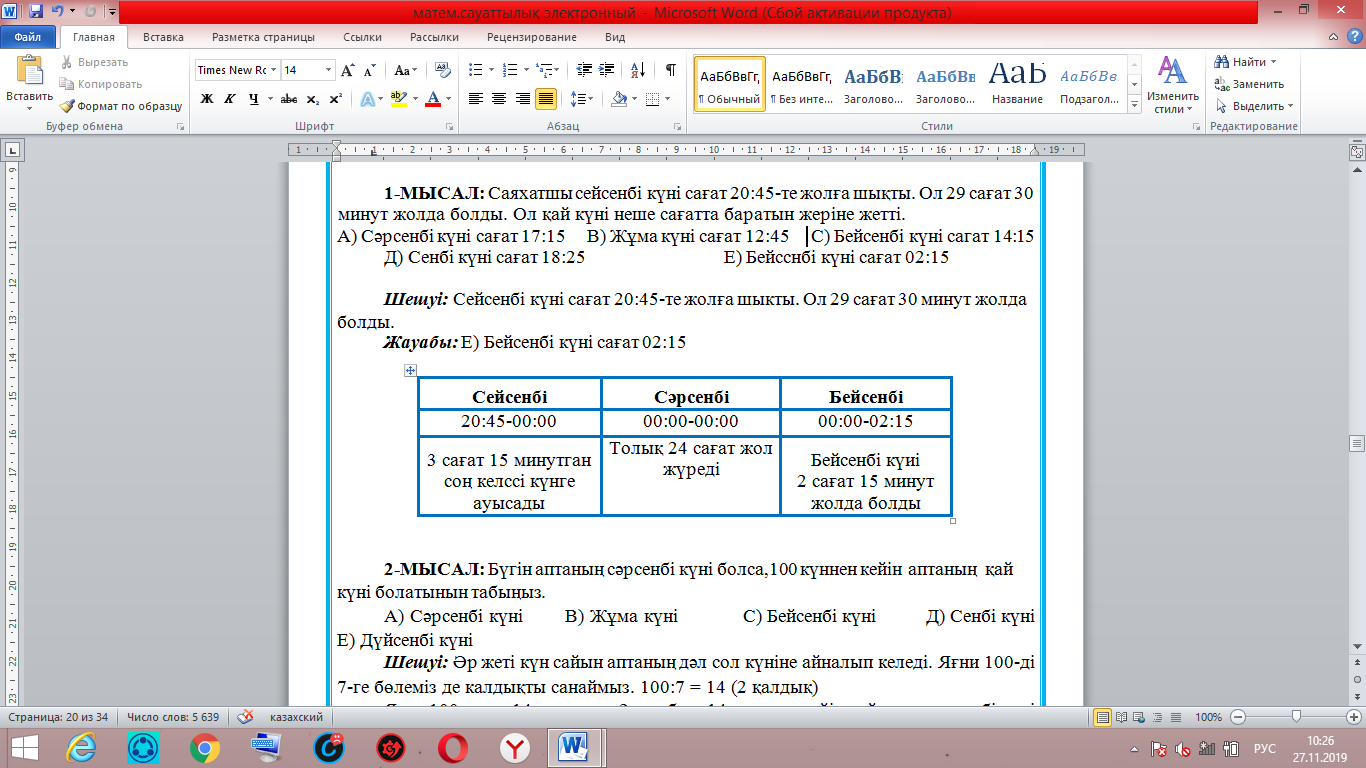1366x768 pixels.
Task: Switch to the Рецензирование tab
Action: tap(532, 37)
